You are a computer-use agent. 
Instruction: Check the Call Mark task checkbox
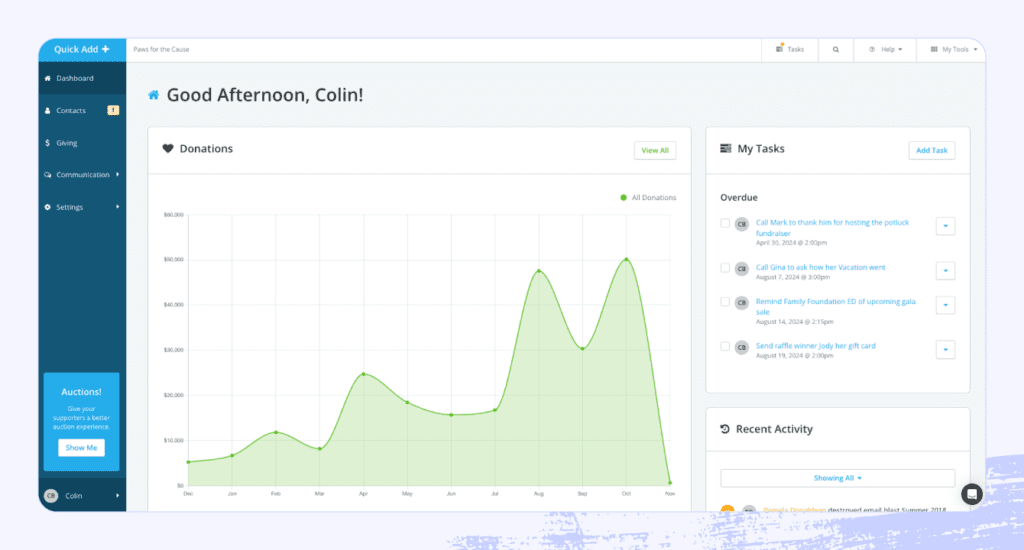click(725, 223)
